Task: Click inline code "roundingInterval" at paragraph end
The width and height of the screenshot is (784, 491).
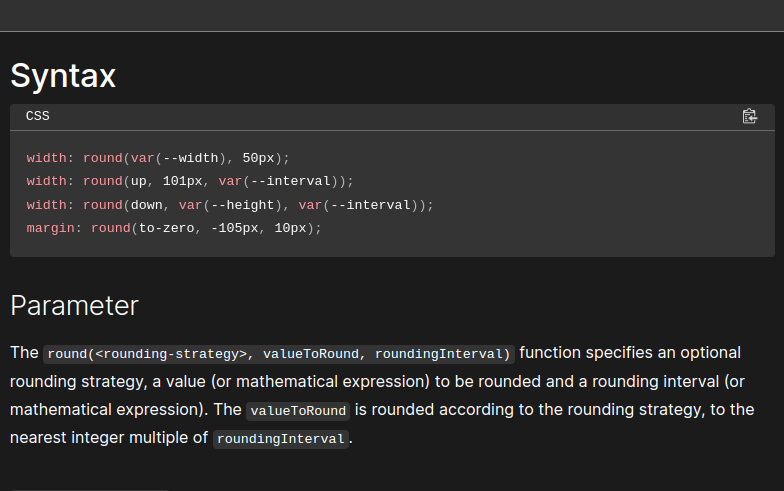Action: (280, 439)
